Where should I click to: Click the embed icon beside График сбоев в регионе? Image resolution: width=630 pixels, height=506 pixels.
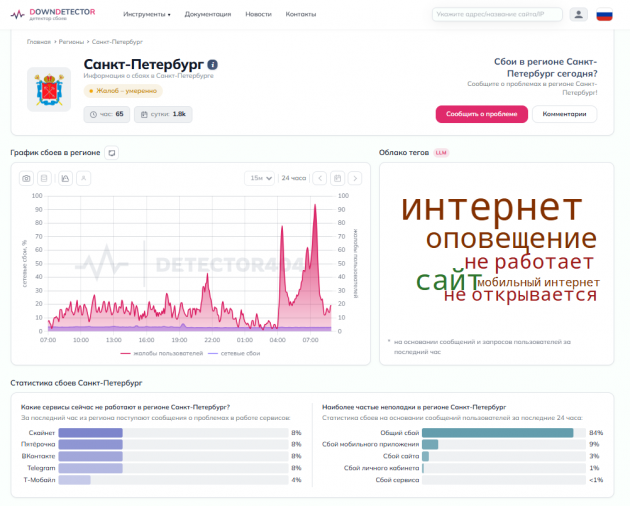pos(112,153)
